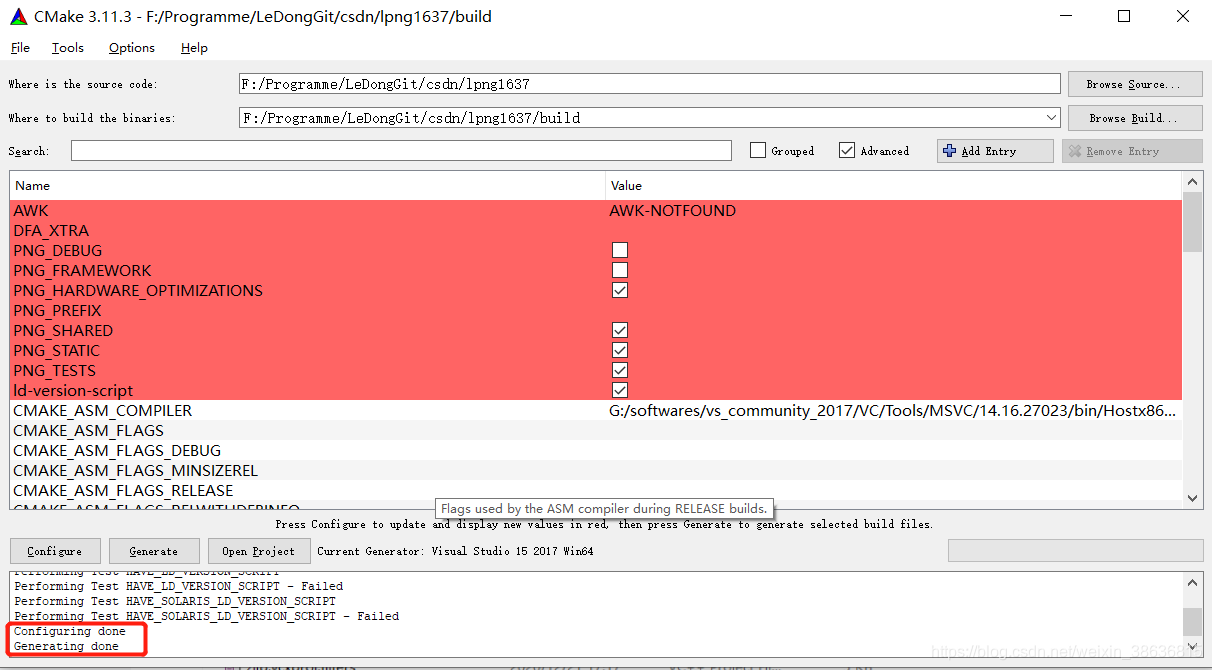Image resolution: width=1212 pixels, height=670 pixels.
Task: Click HAVE_LD_VERSION_SCRIPT - Failed log line
Action: [179, 586]
